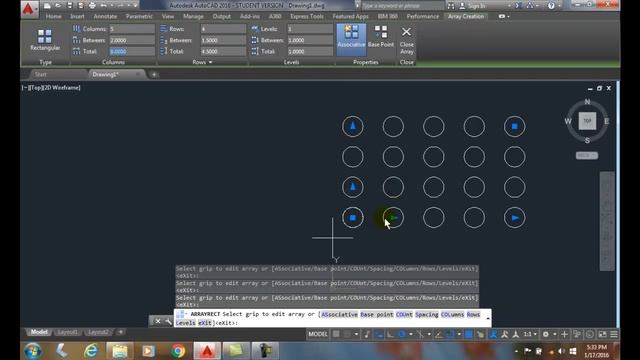This screenshot has width=640, height=360.
Task: Switch to the Layout2 tab
Action: tap(98, 332)
